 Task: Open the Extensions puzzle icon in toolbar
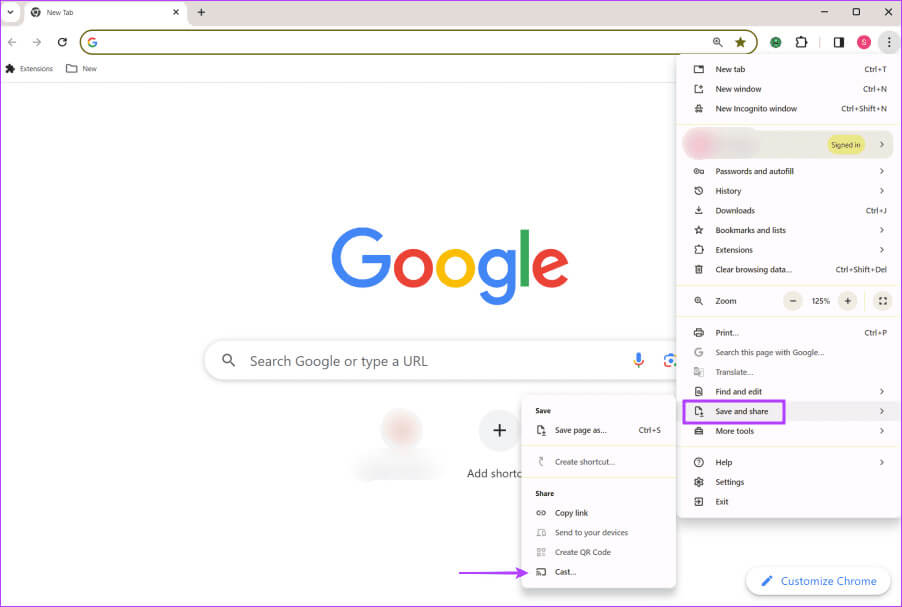pos(801,42)
